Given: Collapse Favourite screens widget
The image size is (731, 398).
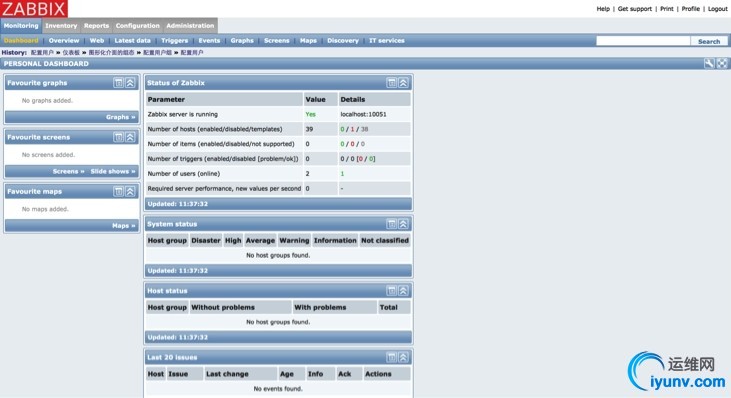Looking at the screenshot, I should [x=130, y=137].
